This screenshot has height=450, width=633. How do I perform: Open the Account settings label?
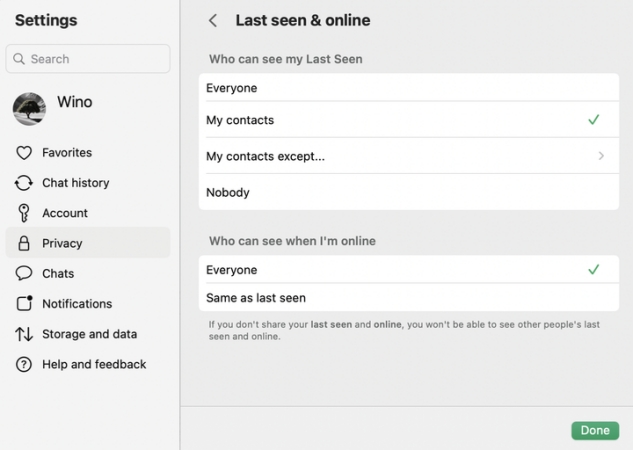pyautogui.click(x=65, y=213)
